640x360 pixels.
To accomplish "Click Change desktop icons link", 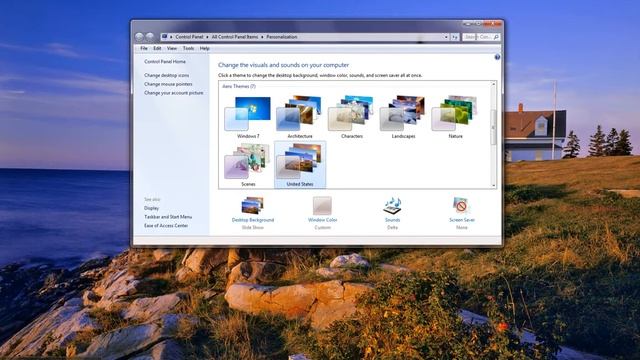I will [x=167, y=76].
